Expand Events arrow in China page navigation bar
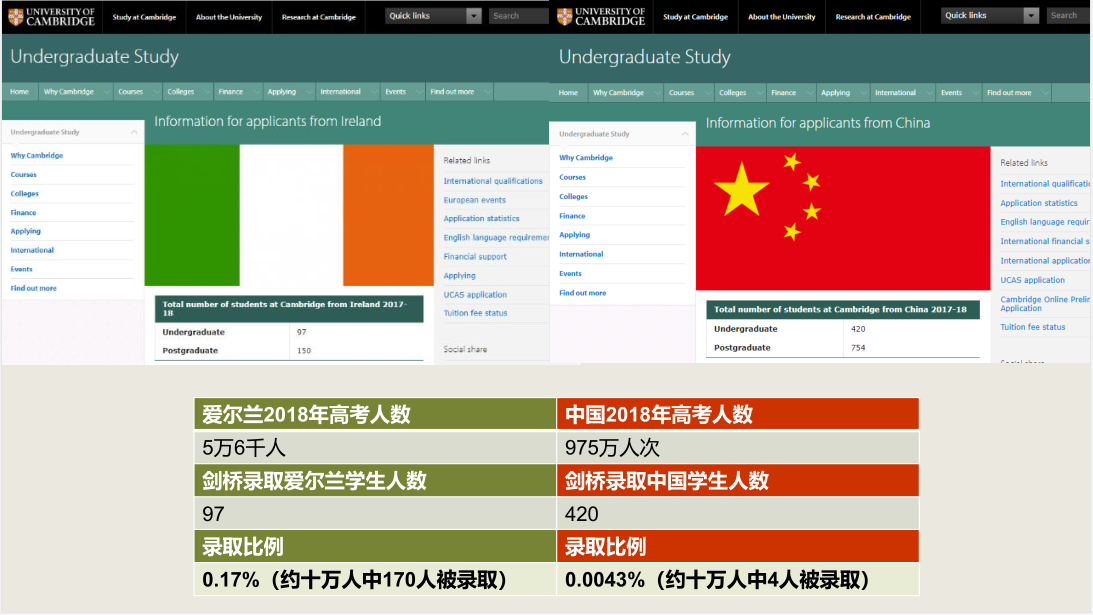The image size is (1093, 615). pos(975,92)
